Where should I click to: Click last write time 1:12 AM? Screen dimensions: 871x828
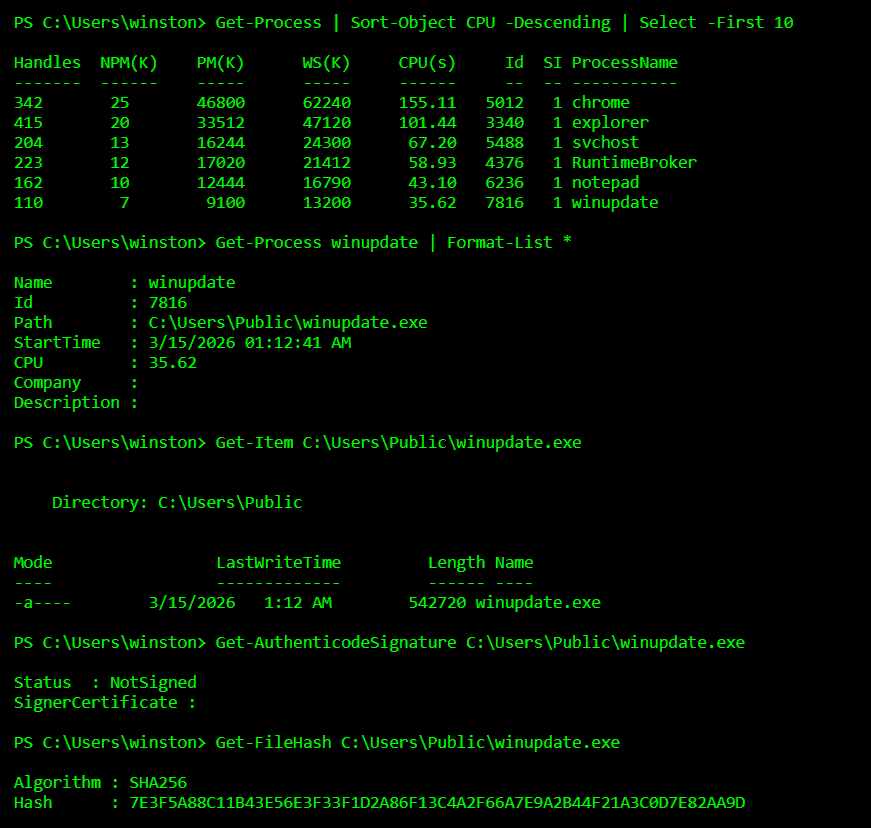[298, 603]
